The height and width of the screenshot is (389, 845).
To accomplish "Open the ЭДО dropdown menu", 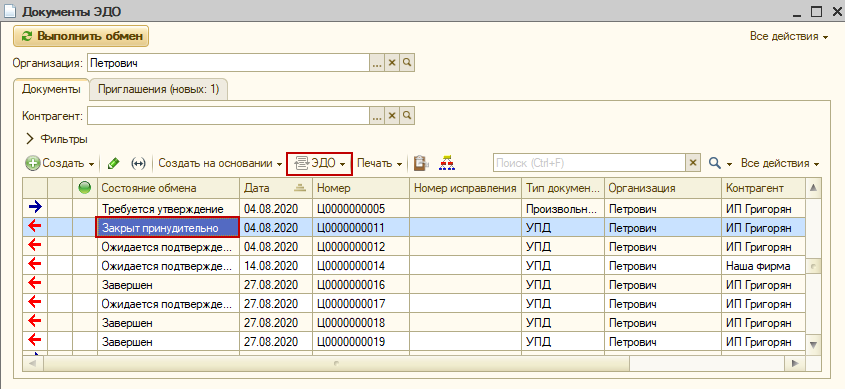I will [x=320, y=163].
